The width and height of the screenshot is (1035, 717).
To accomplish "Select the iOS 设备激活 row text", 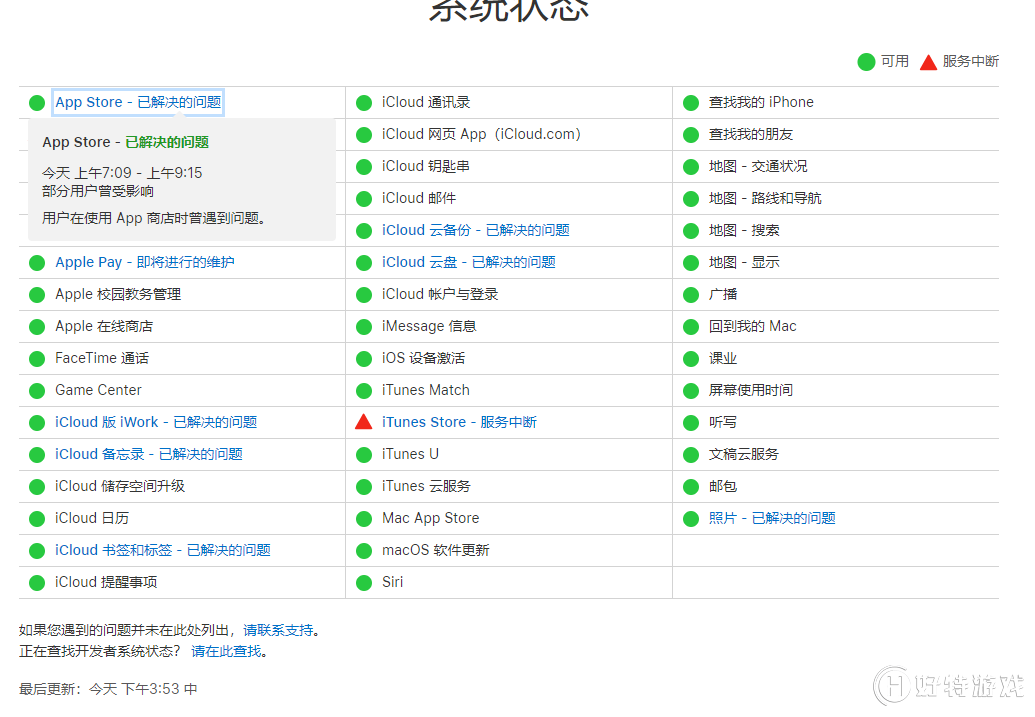I will click(x=423, y=358).
